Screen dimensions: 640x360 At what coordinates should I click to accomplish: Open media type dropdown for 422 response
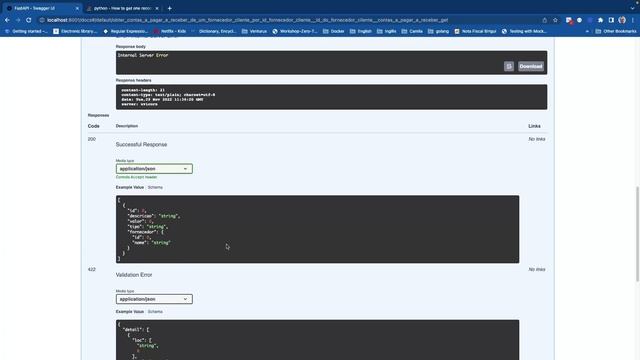coord(154,299)
